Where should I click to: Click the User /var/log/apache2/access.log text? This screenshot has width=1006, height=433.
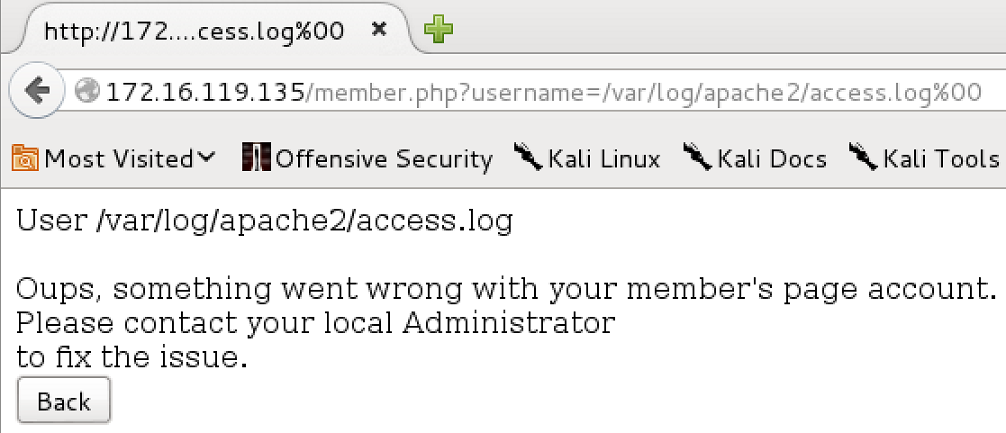coord(264,222)
